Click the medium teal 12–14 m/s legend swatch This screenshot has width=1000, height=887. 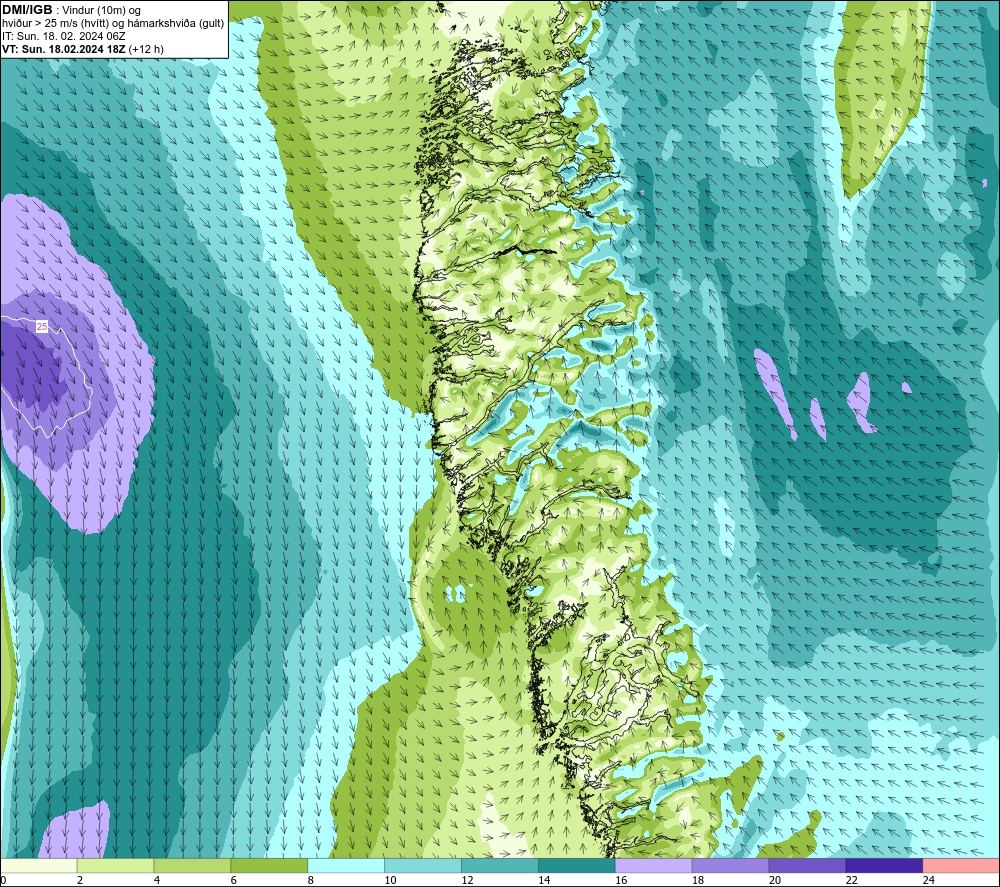[x=499, y=865]
